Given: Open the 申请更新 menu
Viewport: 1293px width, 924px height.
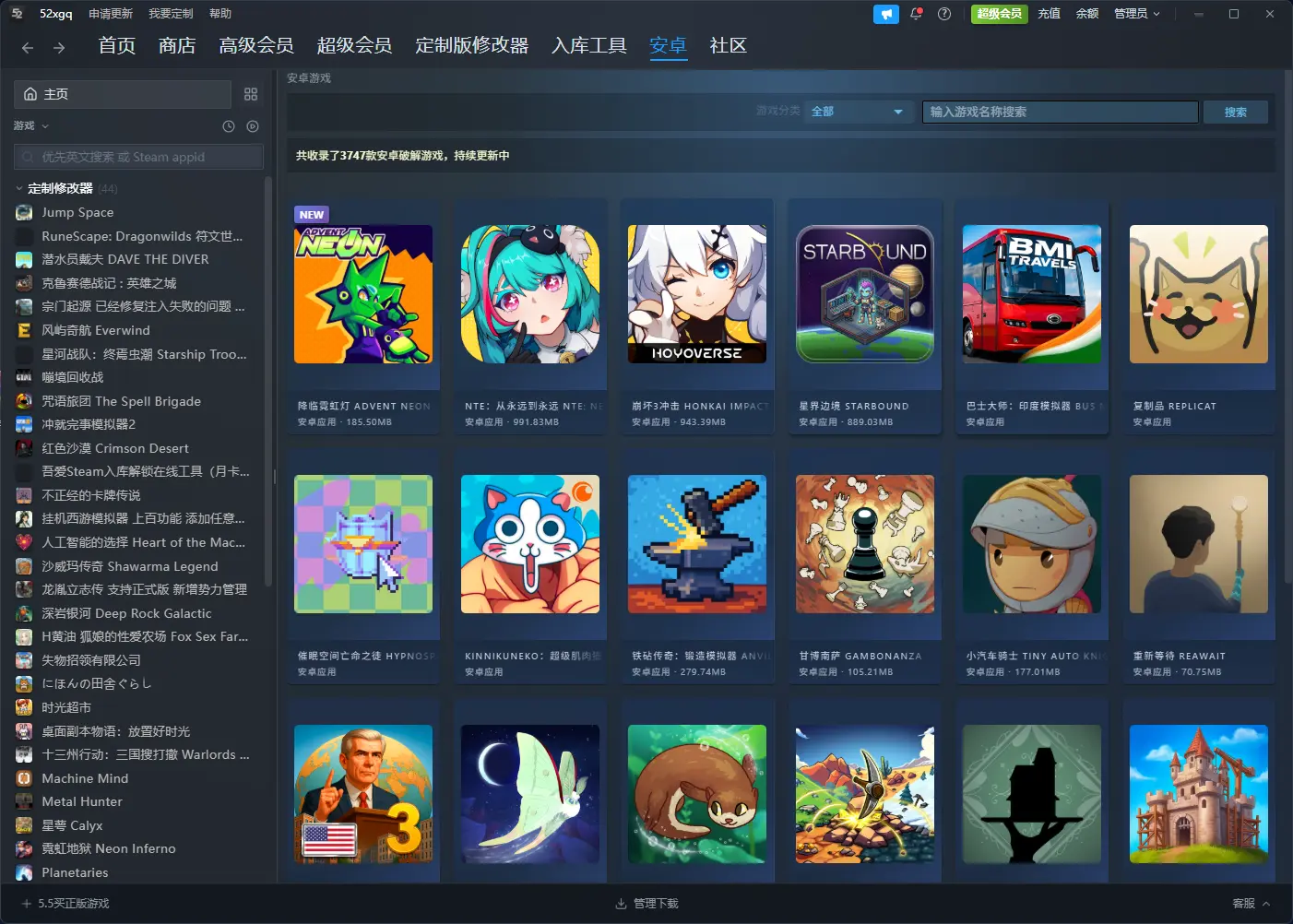Looking at the screenshot, I should click(x=111, y=14).
